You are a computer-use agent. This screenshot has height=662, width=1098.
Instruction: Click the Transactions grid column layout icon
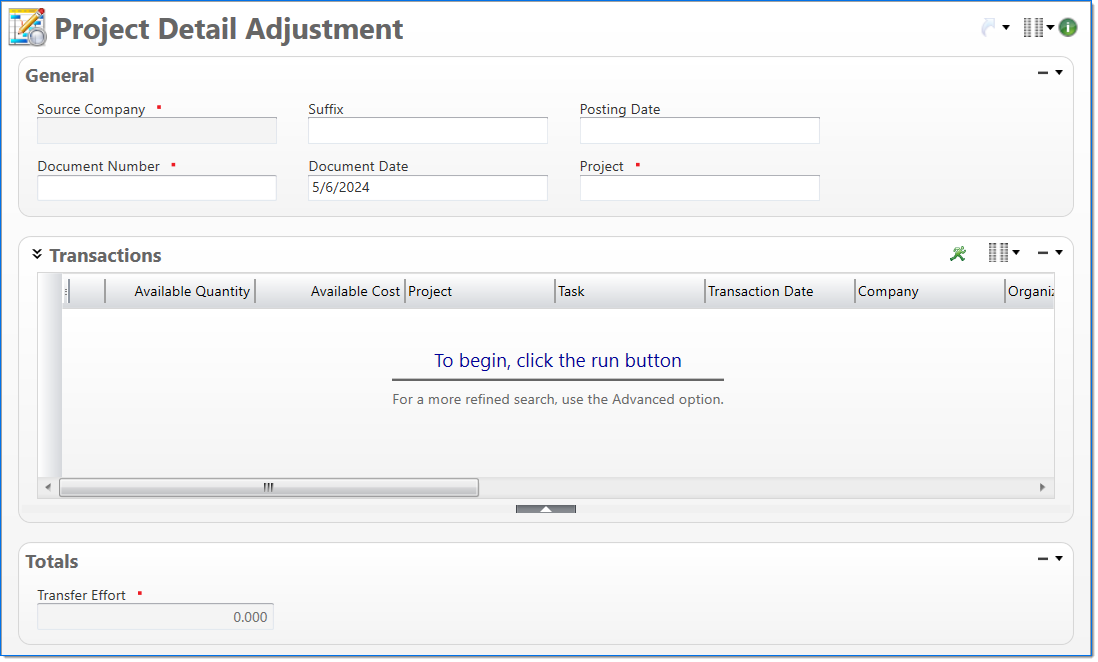coord(998,253)
